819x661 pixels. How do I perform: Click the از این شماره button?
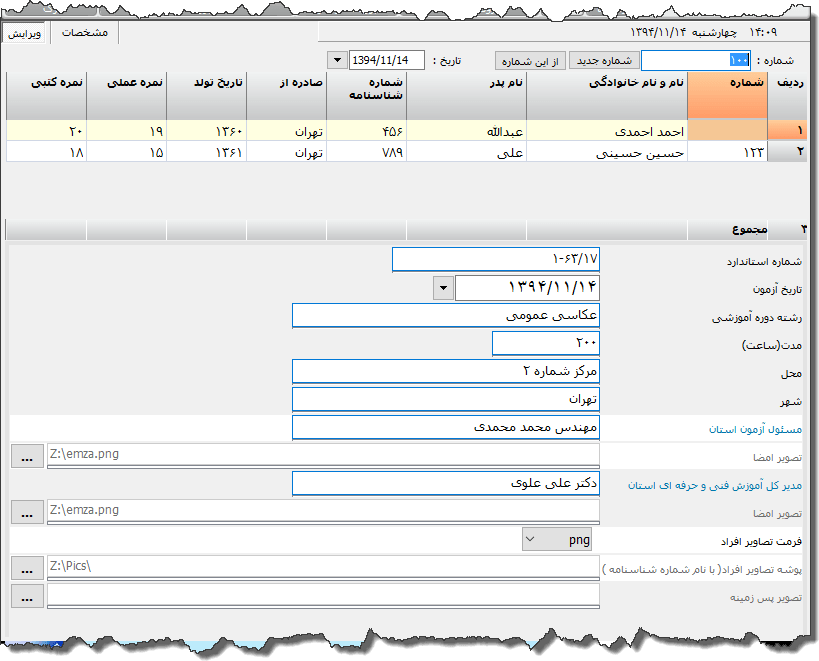tap(531, 60)
